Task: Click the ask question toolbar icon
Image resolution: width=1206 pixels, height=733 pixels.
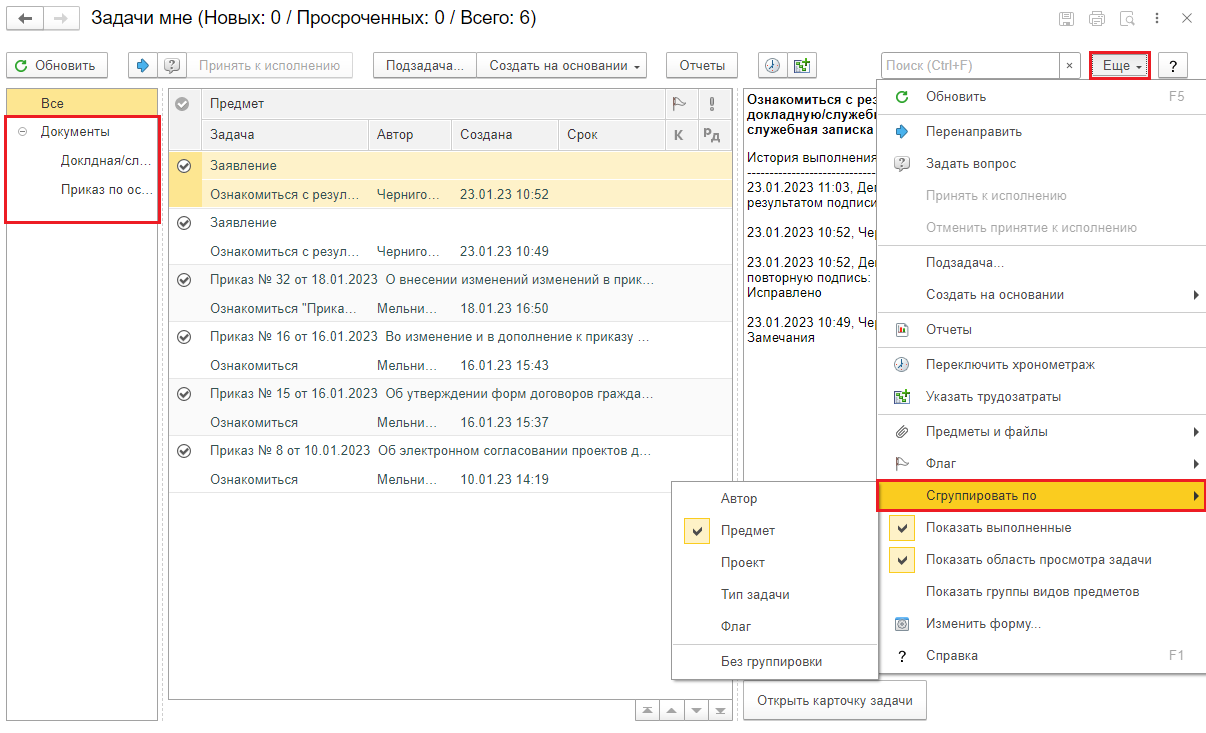Action: 172,65
